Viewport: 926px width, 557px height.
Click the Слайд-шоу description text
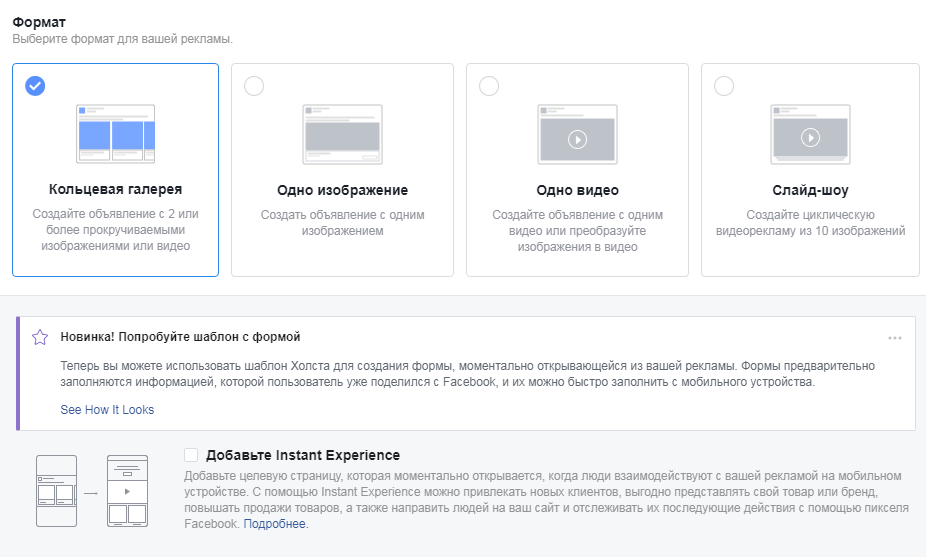click(810, 223)
